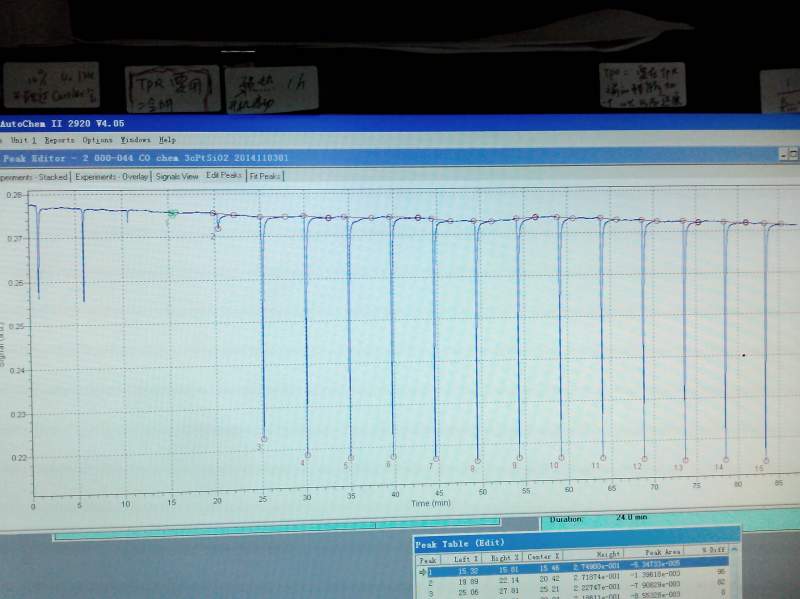
Task: Select peak 4 minimum marker on chart
Action: (308, 455)
